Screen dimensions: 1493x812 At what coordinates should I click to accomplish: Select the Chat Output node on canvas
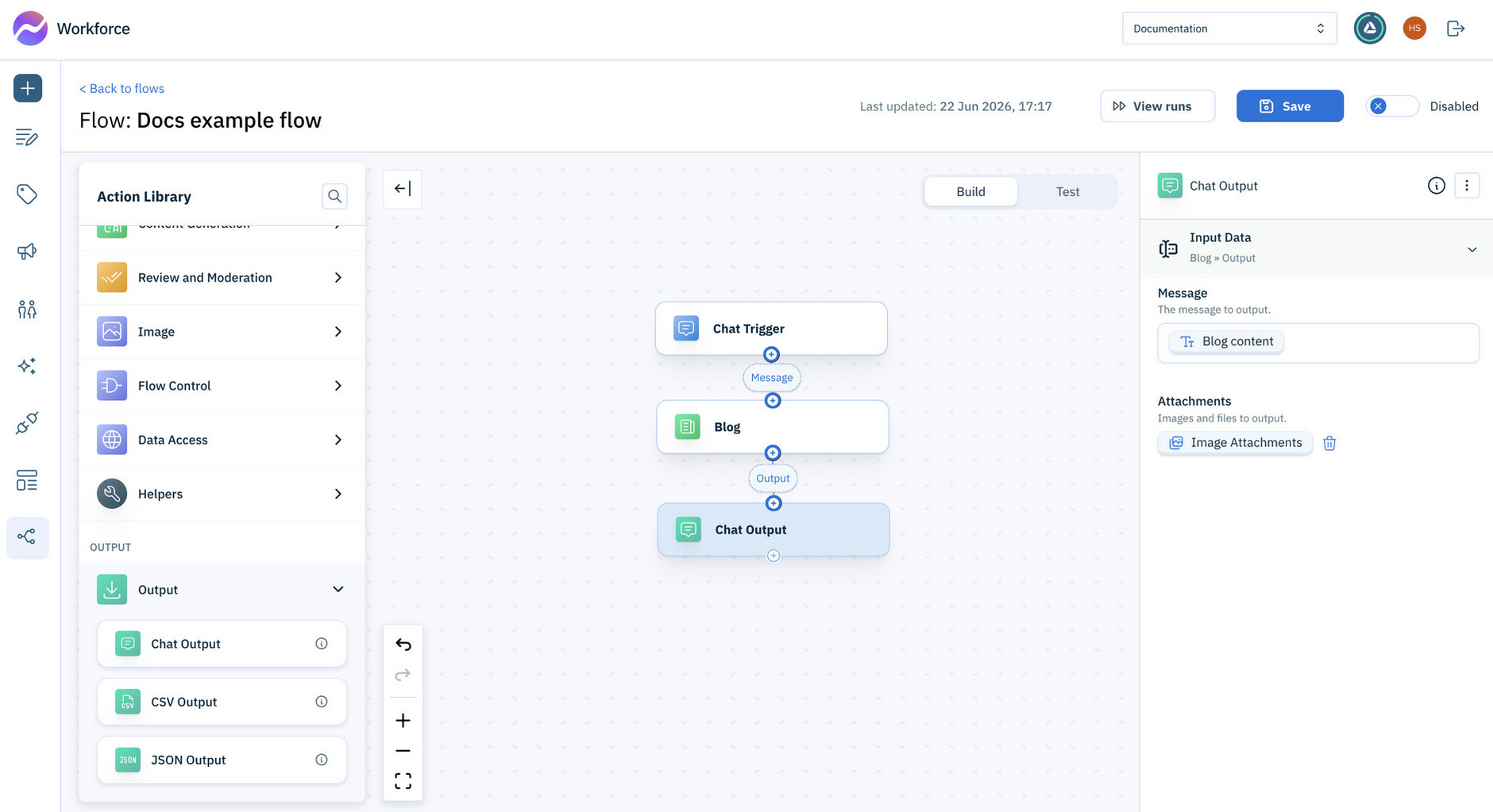click(x=774, y=529)
